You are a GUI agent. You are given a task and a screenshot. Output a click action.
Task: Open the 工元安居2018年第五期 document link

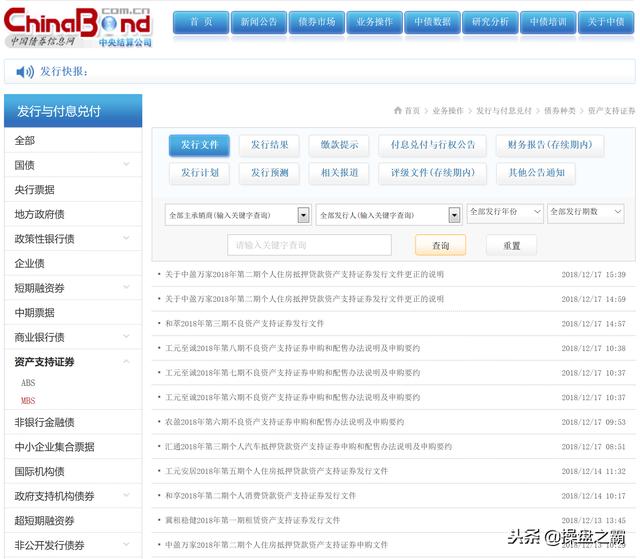pyautogui.click(x=276, y=471)
